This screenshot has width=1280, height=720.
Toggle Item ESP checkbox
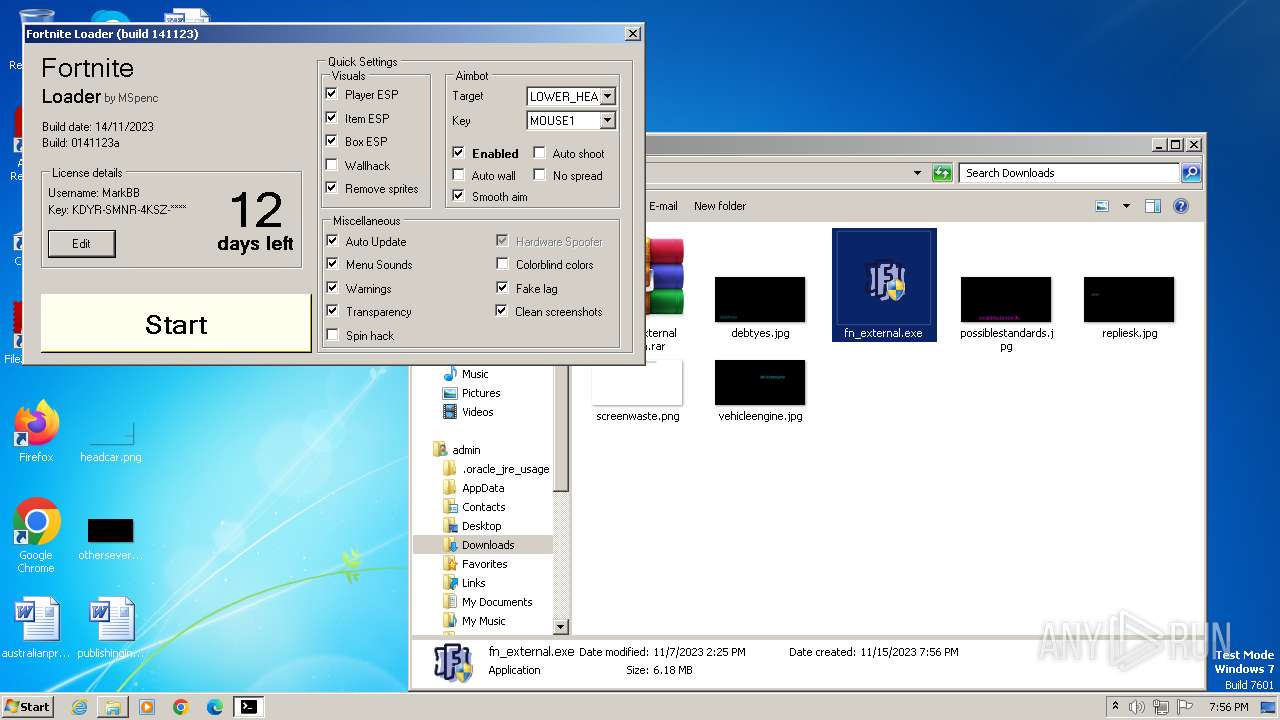coord(332,118)
